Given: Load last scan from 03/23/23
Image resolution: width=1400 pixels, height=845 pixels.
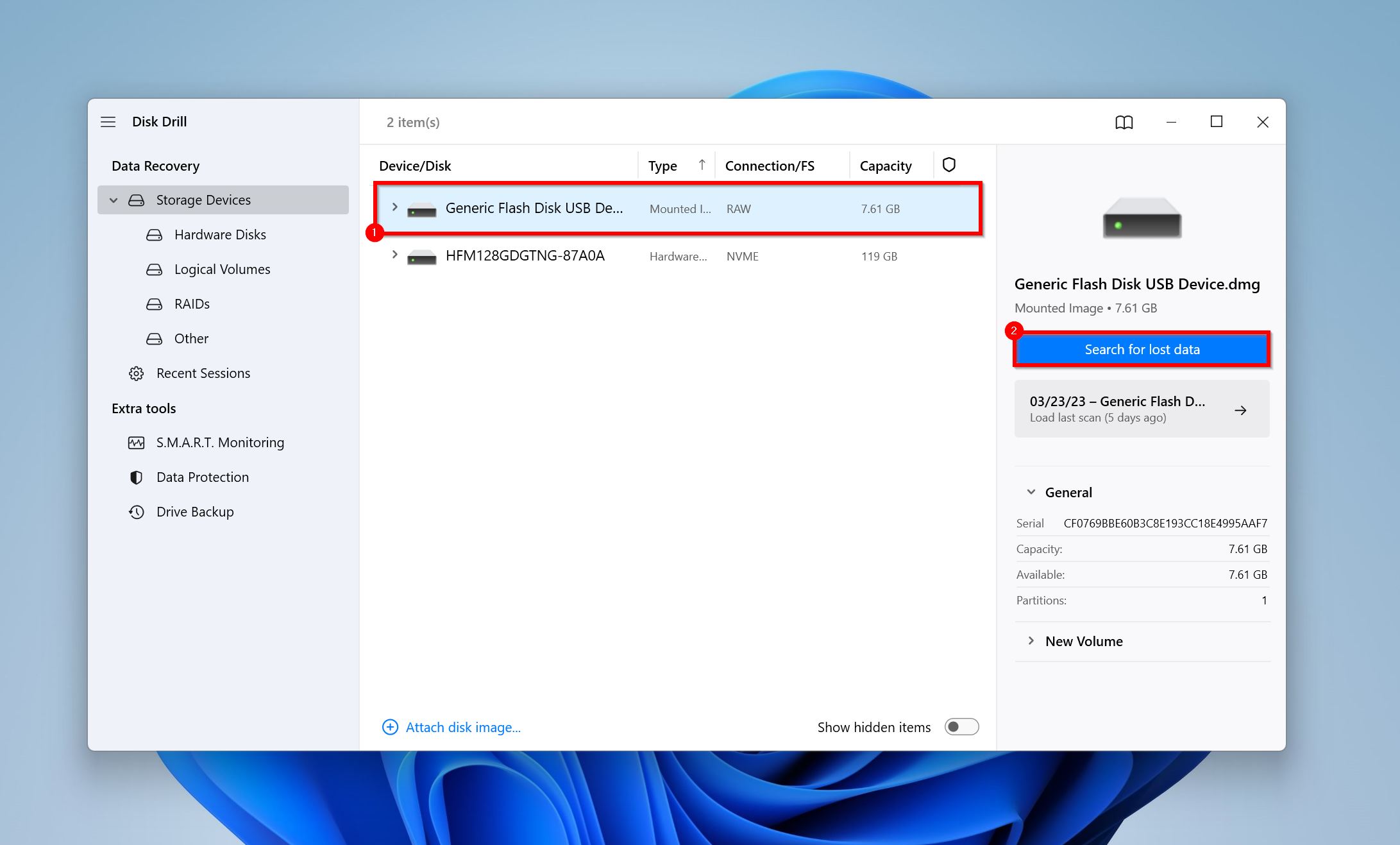Looking at the screenshot, I should tap(1142, 409).
